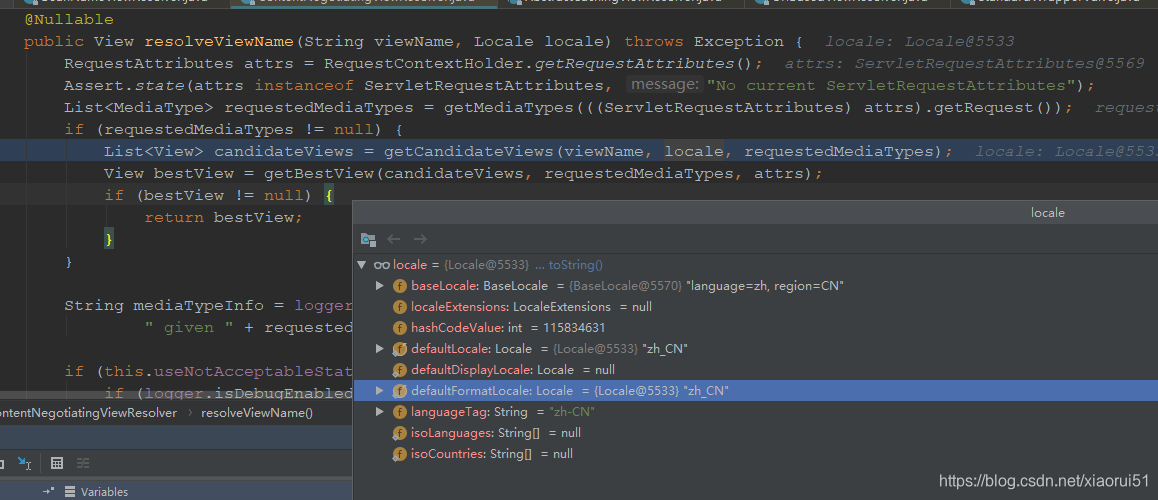Image resolution: width=1158 pixels, height=500 pixels.
Task: Click the "zh-CN" languageTag string value
Action: pyautogui.click(x=572, y=412)
